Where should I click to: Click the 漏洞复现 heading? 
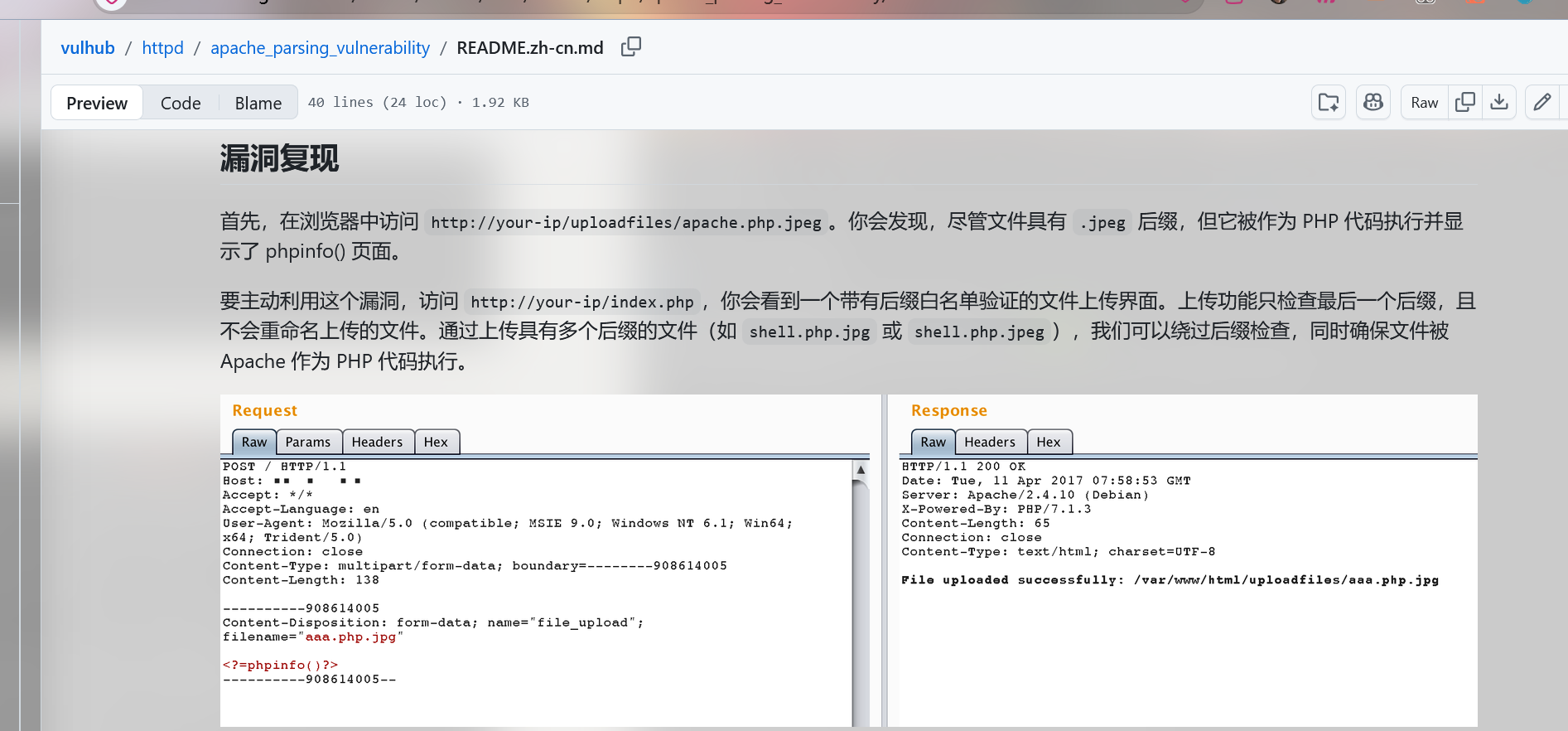pyautogui.click(x=279, y=158)
